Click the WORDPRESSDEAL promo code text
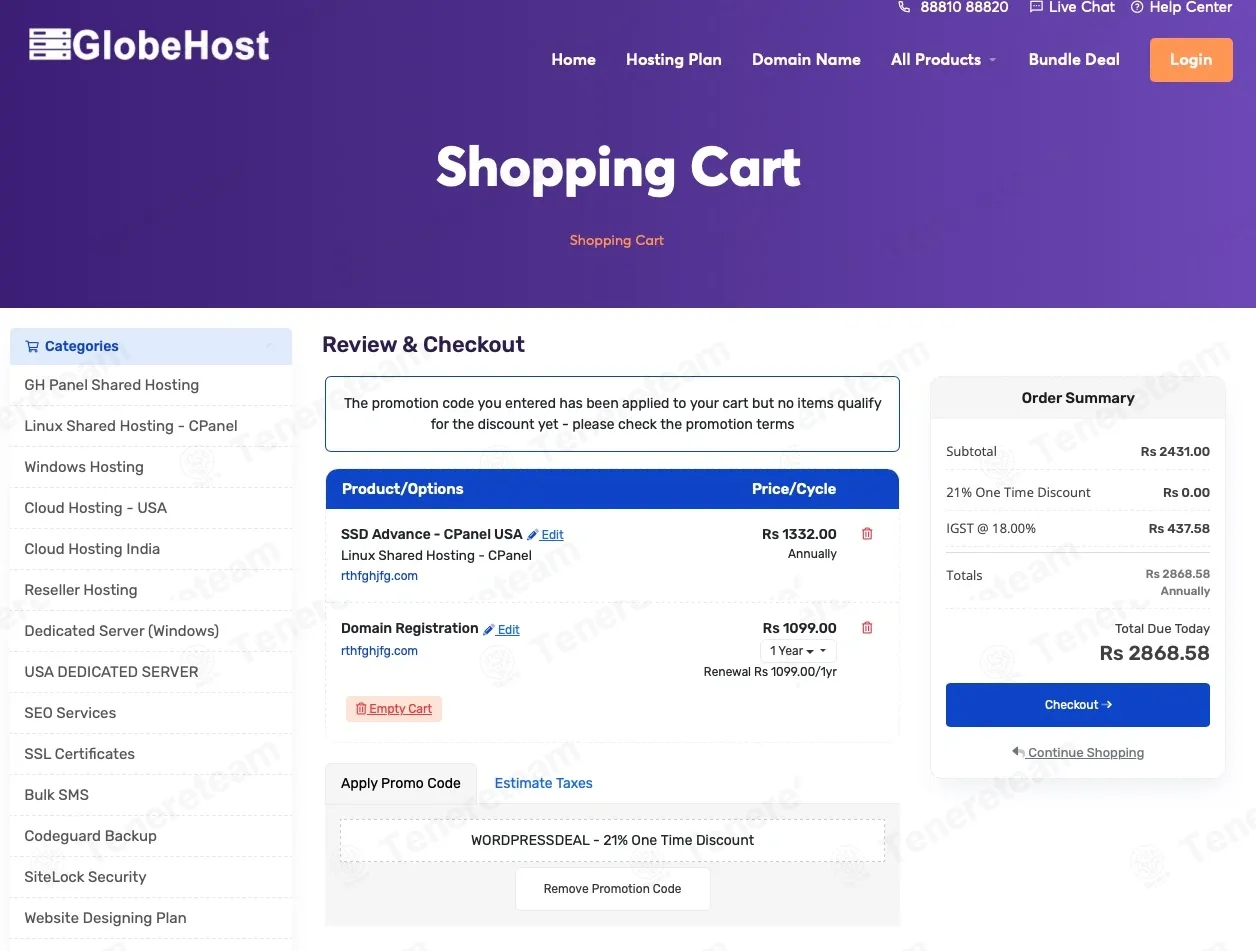 (x=612, y=840)
